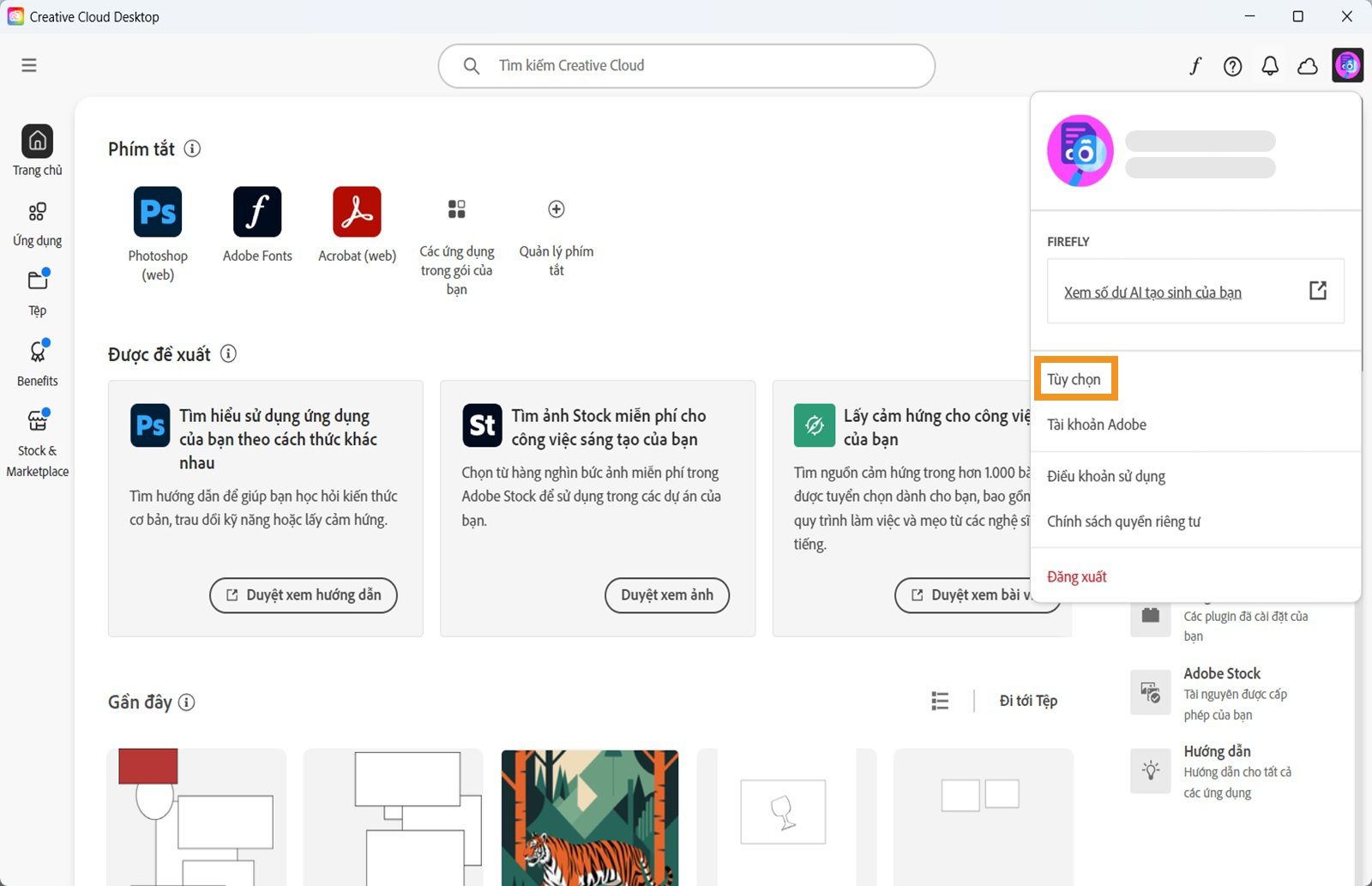The height and width of the screenshot is (886, 1372).
Task: Open the Tệp files sidebar icon
Action: (38, 280)
